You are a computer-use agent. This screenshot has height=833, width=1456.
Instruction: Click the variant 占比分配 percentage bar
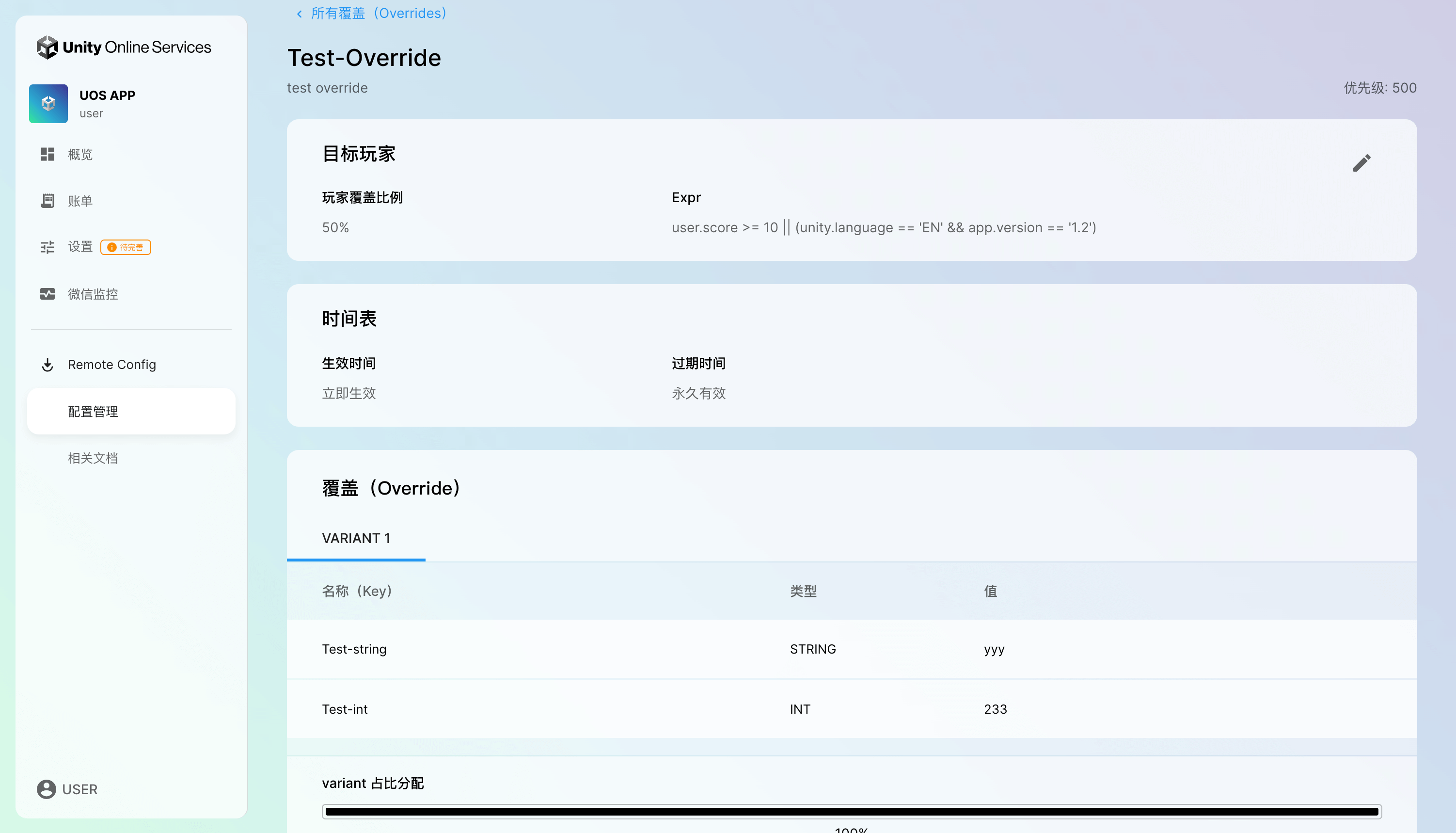point(852,811)
